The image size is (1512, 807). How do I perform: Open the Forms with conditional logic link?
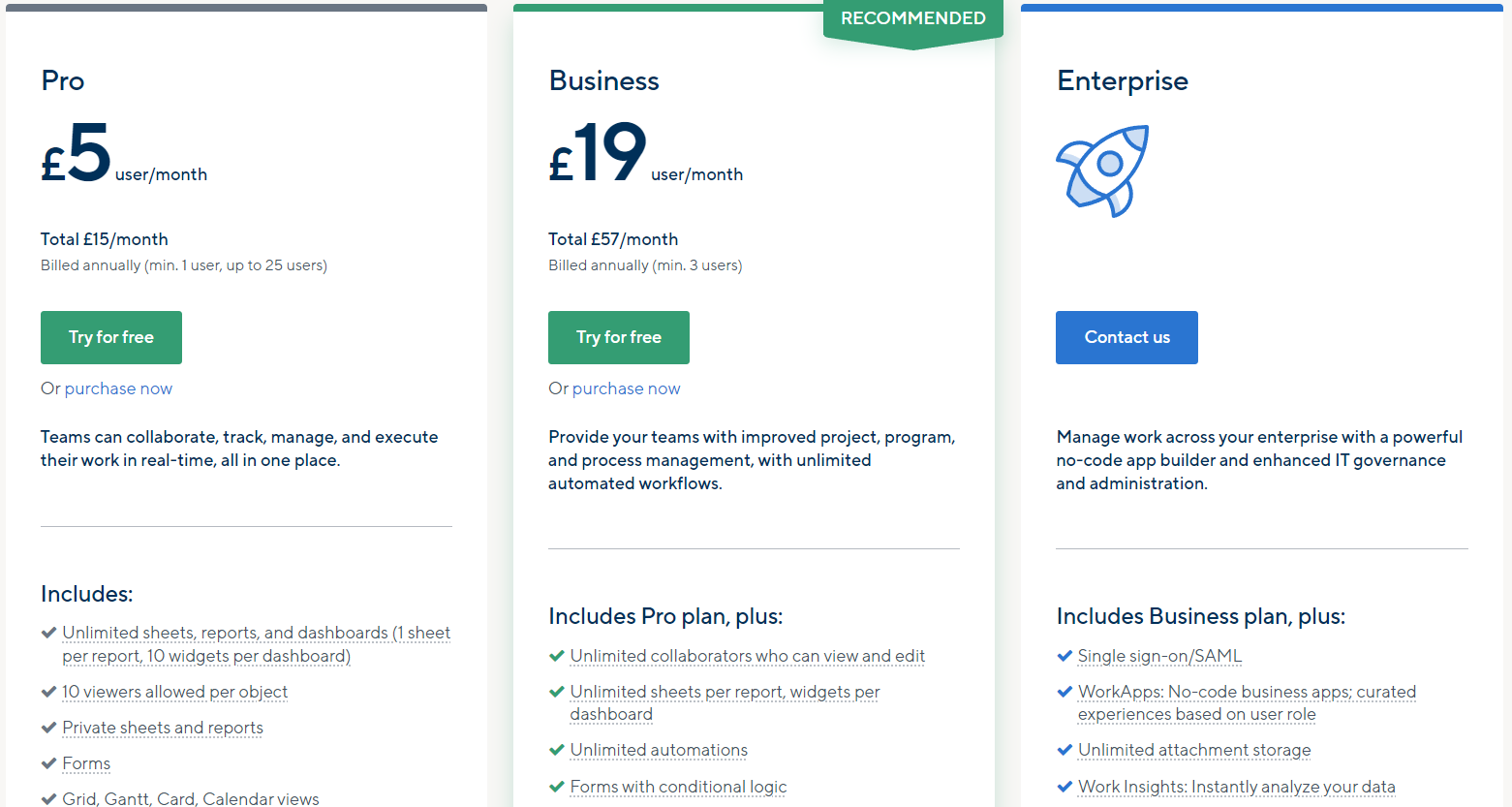tap(677, 787)
